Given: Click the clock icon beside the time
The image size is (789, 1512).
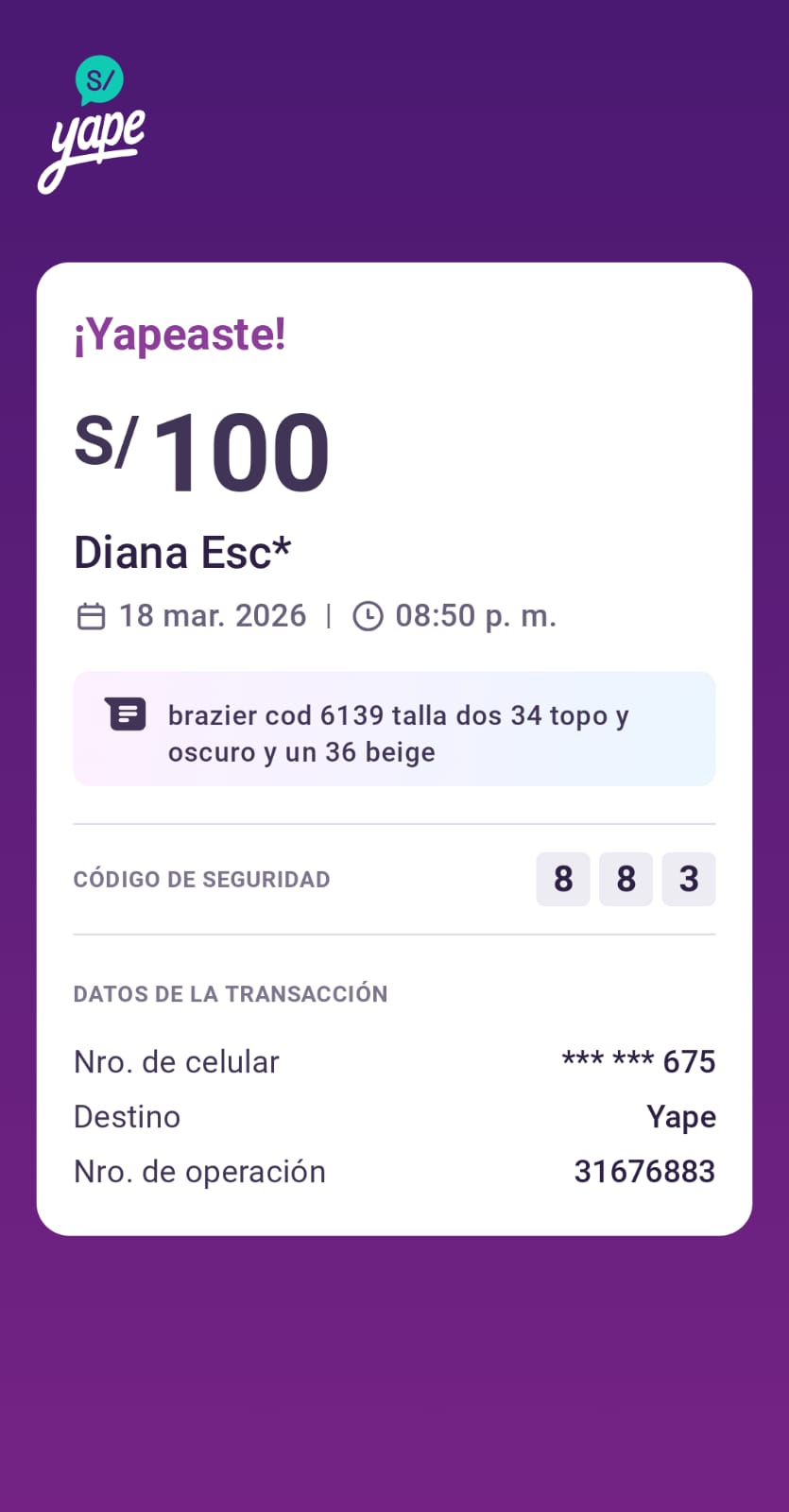Looking at the screenshot, I should [368, 616].
